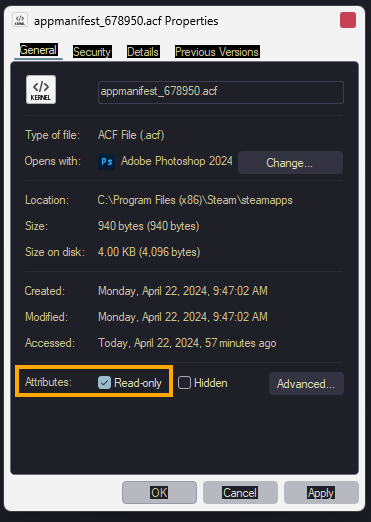Select the 'ACF File (.acf)' type text

pos(131,135)
